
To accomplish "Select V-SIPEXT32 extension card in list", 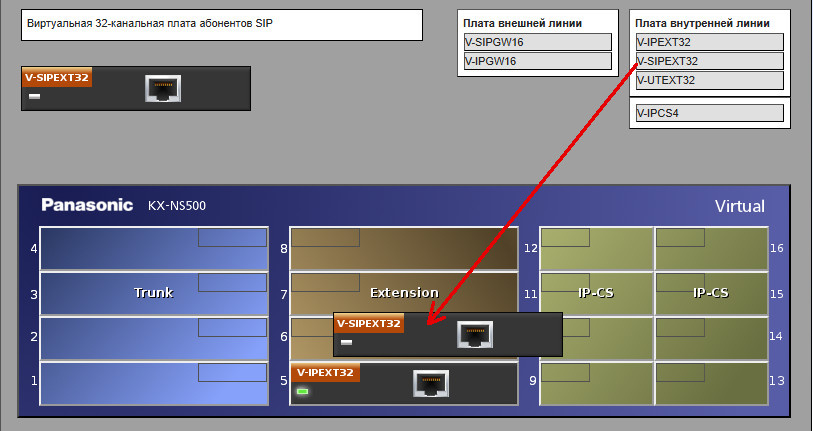I will coord(709,61).
